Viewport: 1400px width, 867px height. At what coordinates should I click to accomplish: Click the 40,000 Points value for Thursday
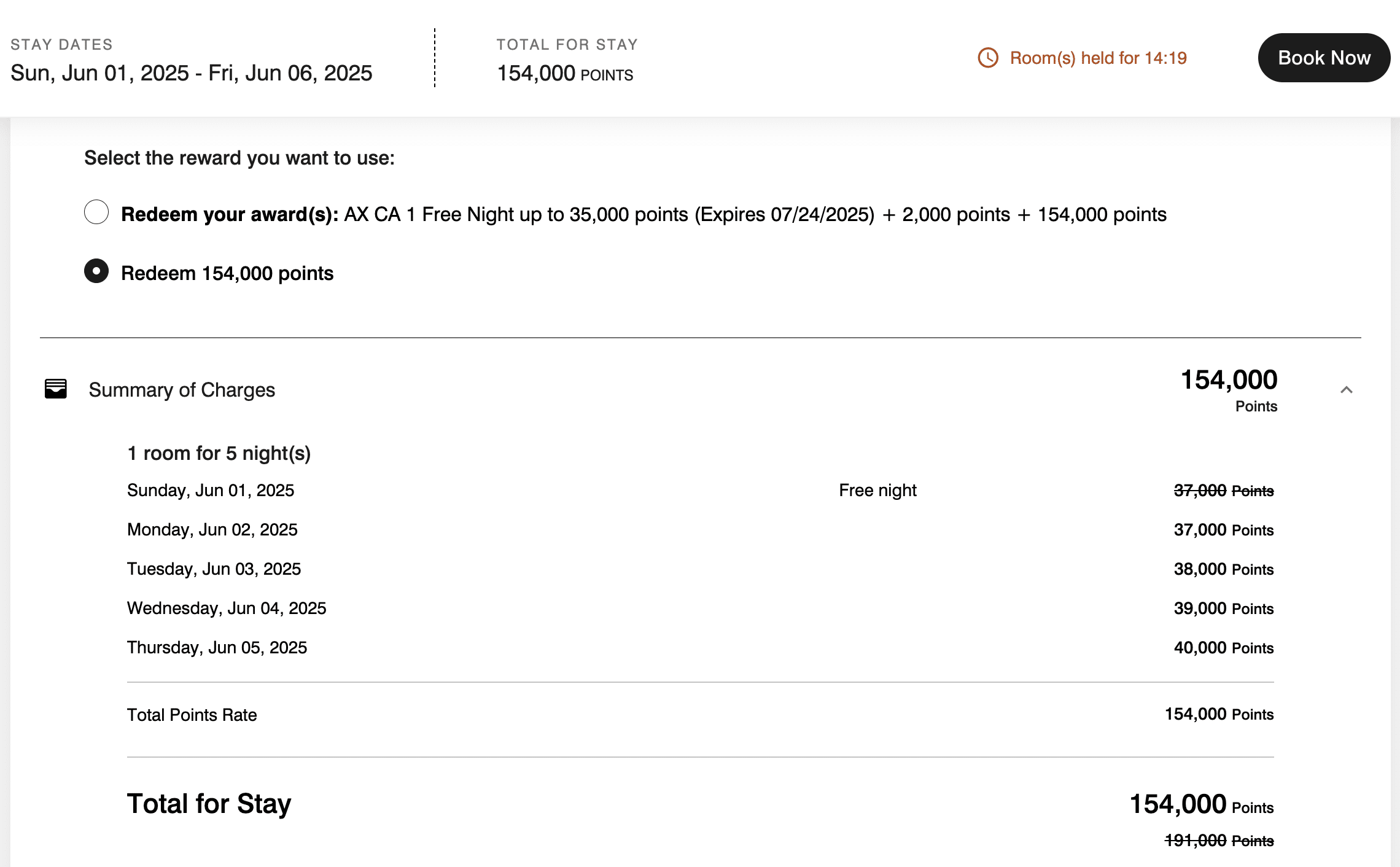coord(1223,648)
